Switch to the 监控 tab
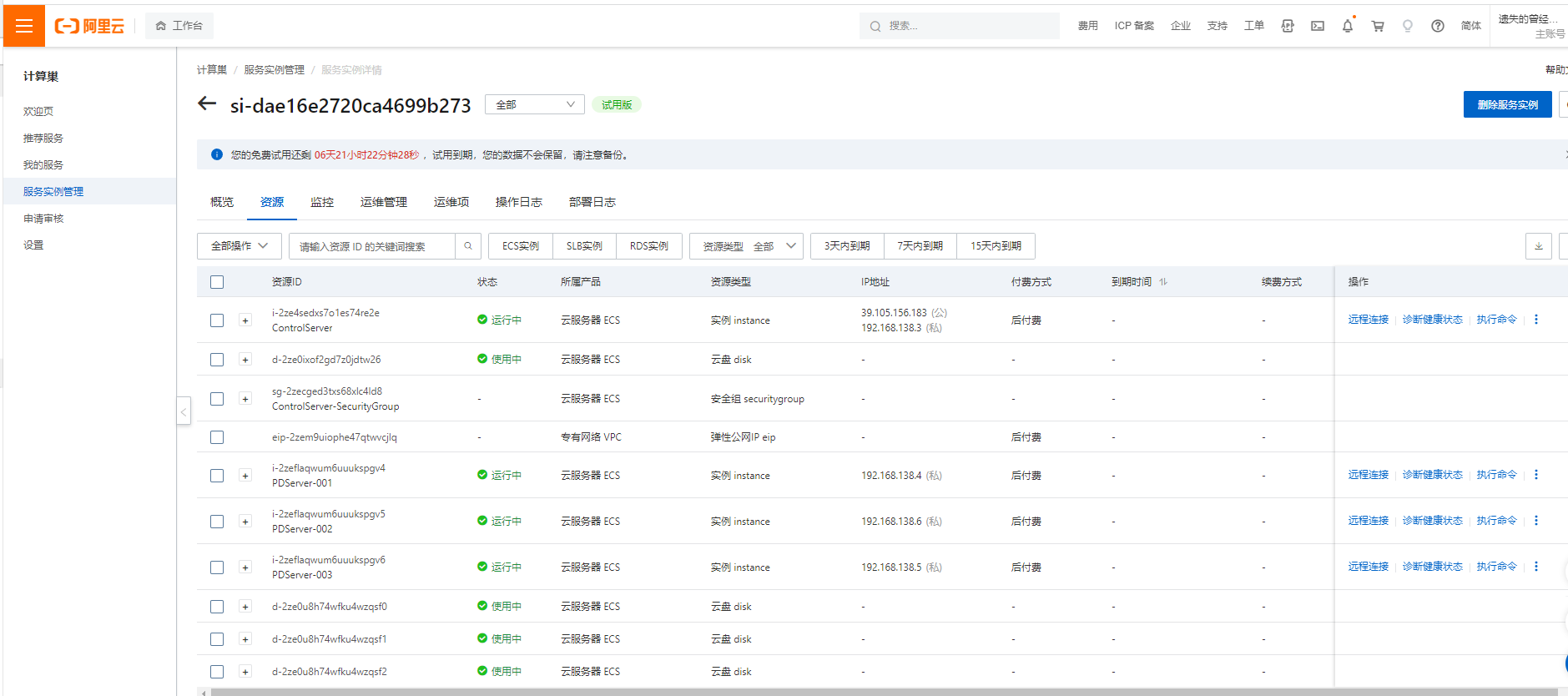Viewport: 1568px width, 696px height. [x=322, y=202]
